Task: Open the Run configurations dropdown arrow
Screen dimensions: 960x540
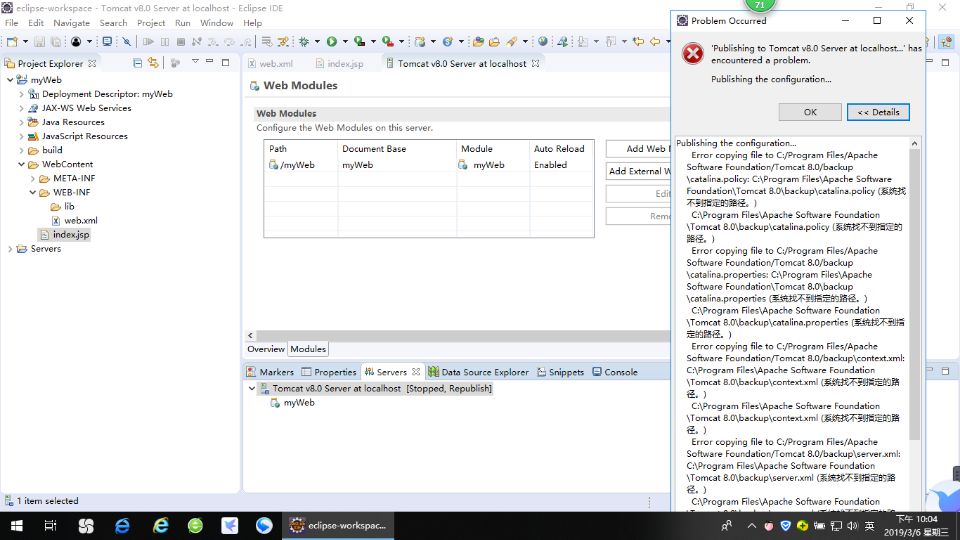Action: click(345, 42)
